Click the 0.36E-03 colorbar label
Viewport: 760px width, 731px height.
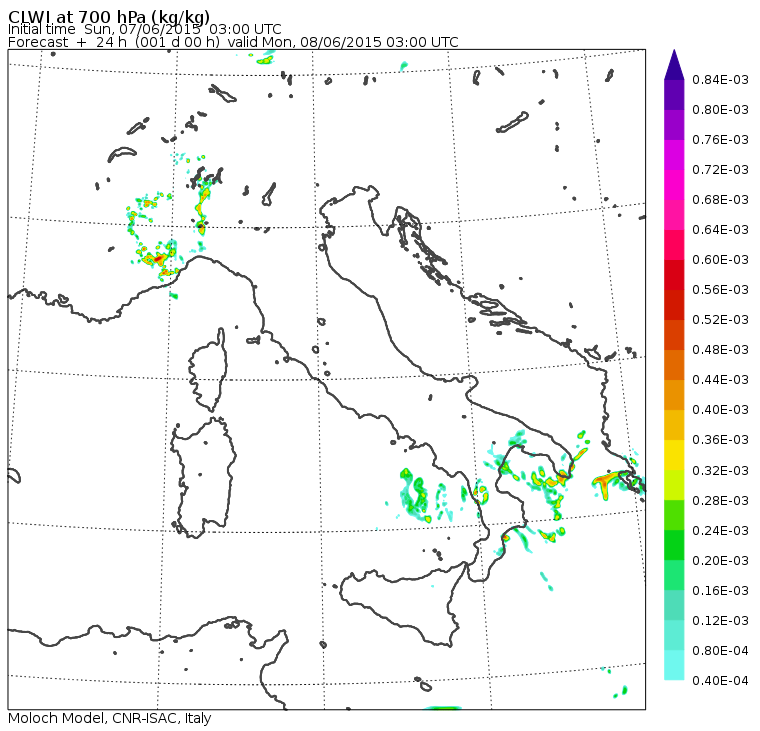coord(720,440)
